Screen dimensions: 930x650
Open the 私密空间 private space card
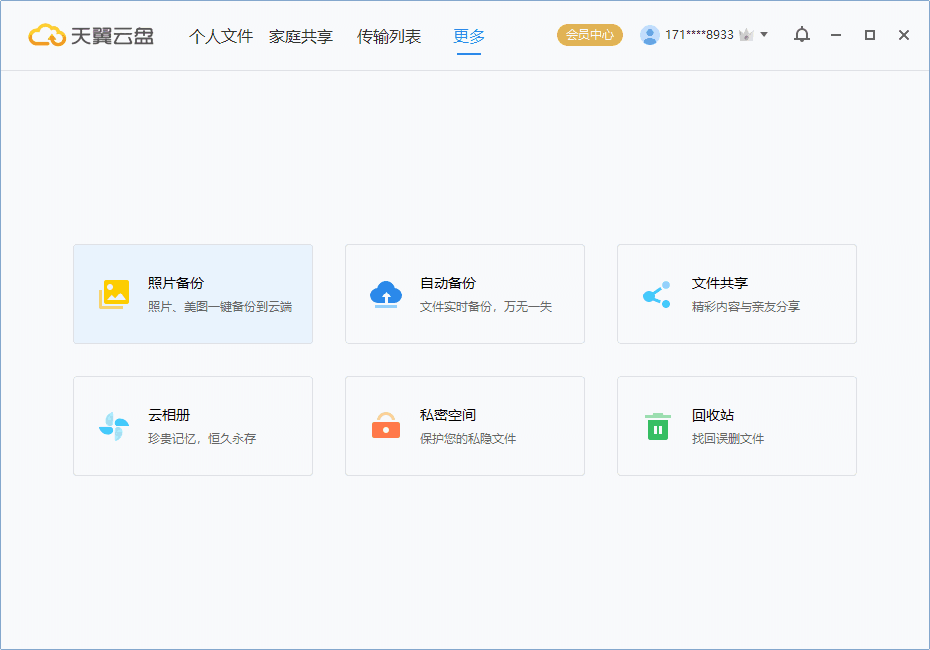464,425
